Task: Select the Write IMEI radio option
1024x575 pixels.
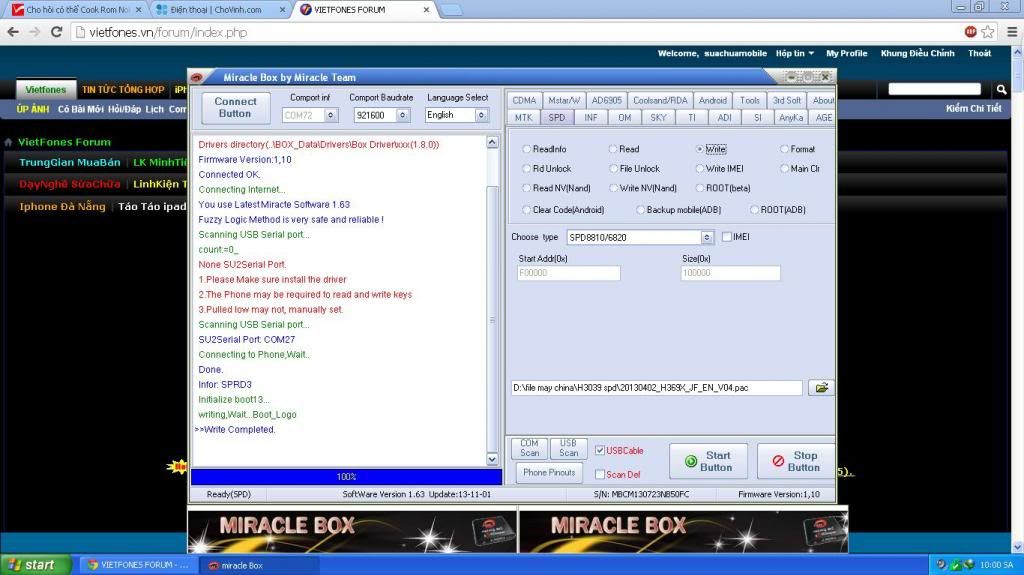Action: click(699, 169)
